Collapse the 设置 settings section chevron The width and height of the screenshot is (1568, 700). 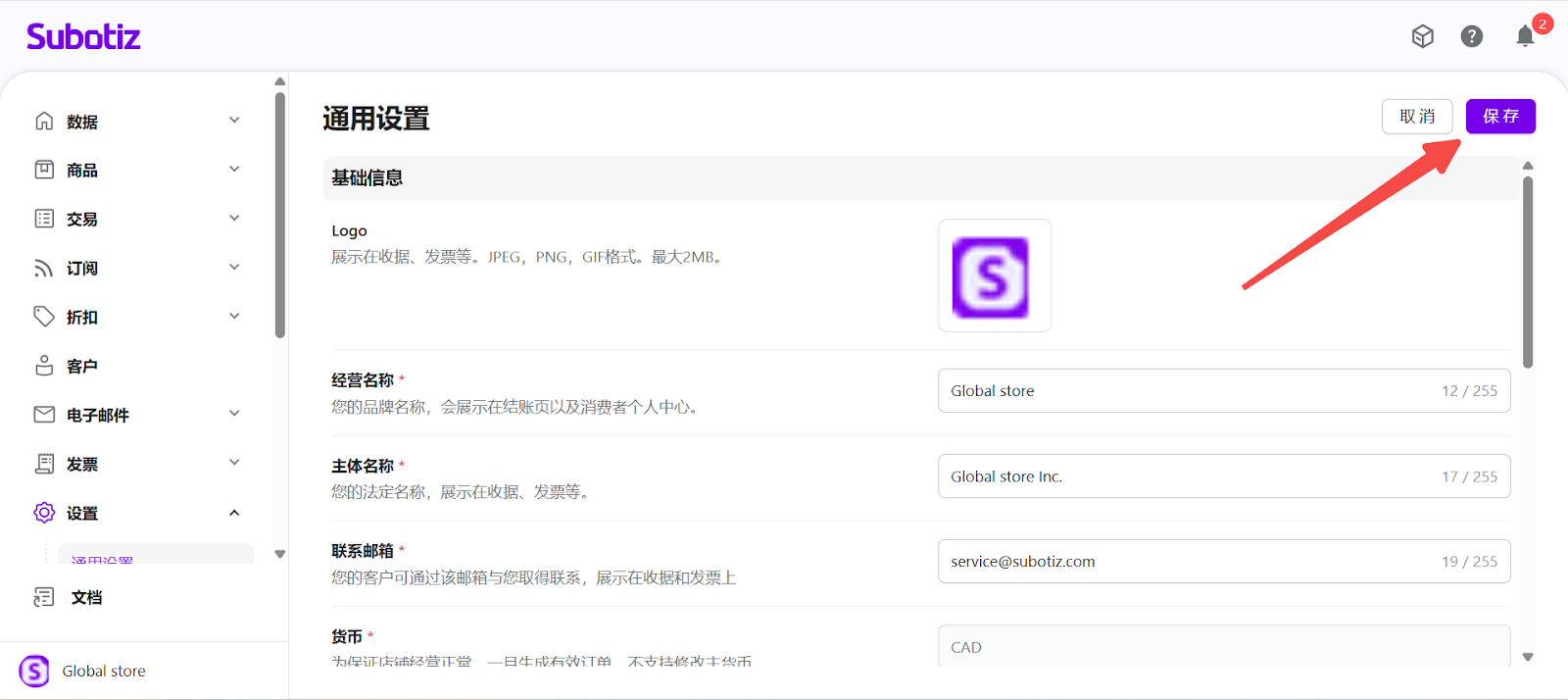click(234, 513)
